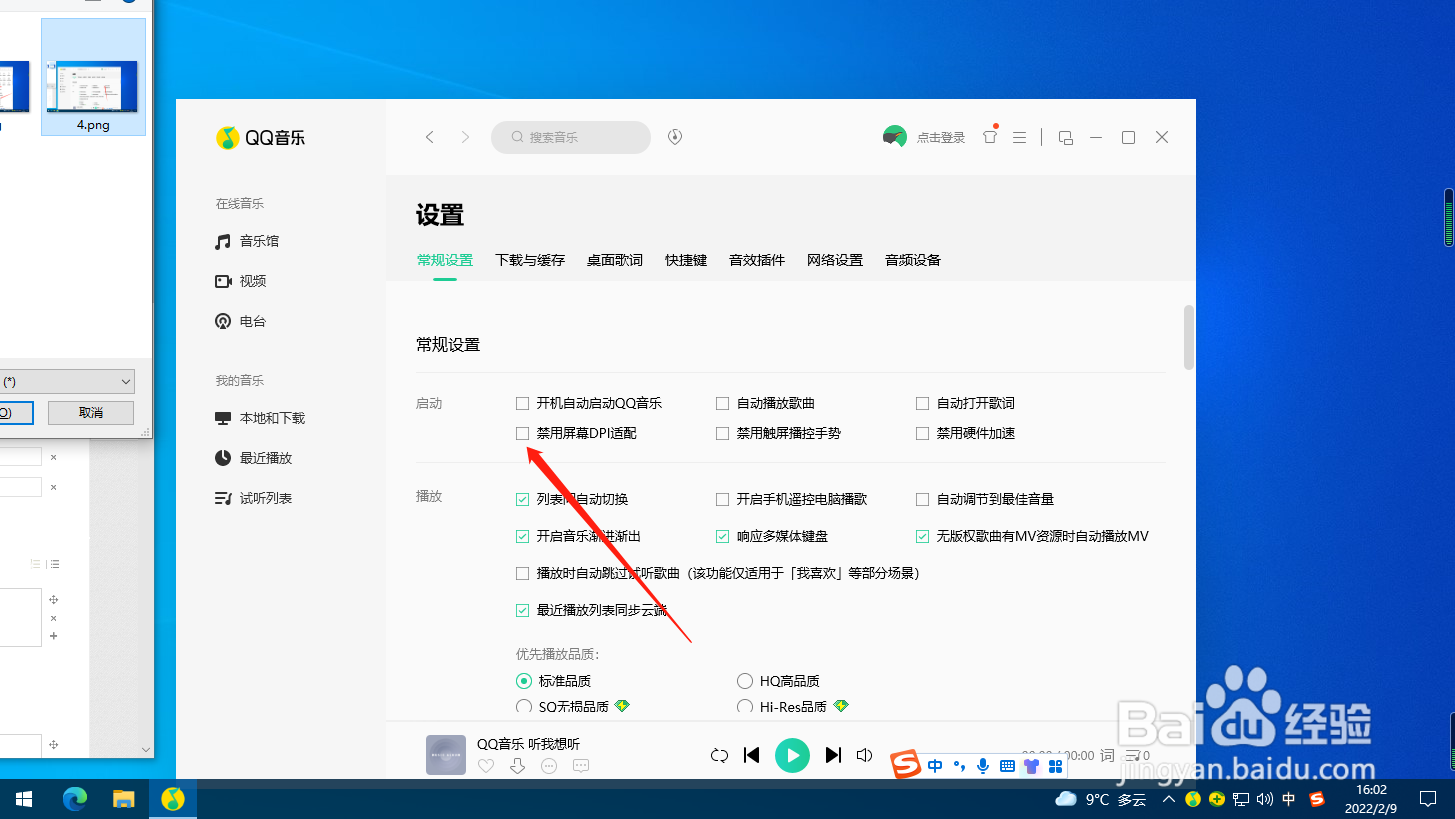Check 禁用屏幕DPI适配 option
The width and height of the screenshot is (1455, 819).
(522, 433)
